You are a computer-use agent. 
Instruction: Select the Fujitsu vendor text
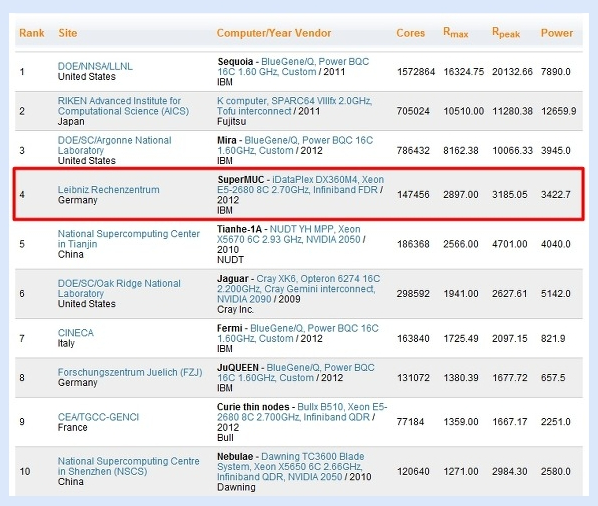(231, 122)
